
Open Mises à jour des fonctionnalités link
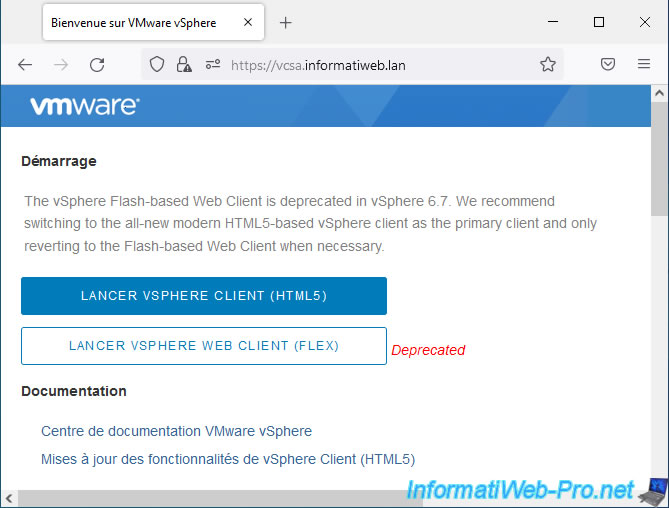click(228, 459)
